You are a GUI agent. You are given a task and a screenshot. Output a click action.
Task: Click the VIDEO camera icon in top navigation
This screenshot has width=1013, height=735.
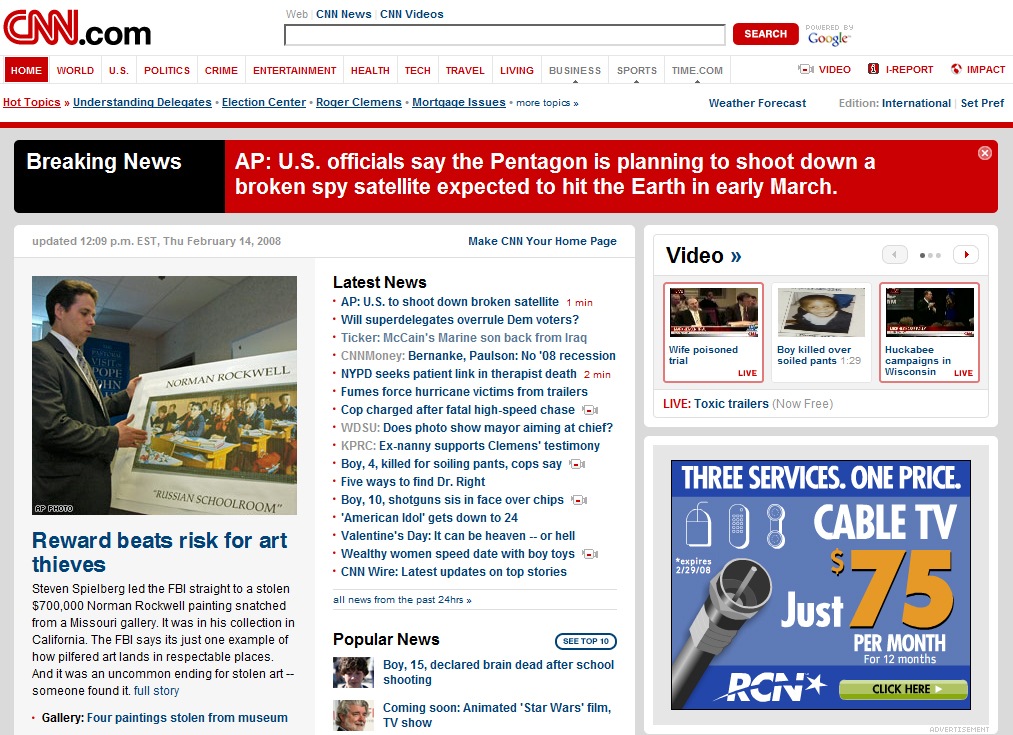pos(805,69)
